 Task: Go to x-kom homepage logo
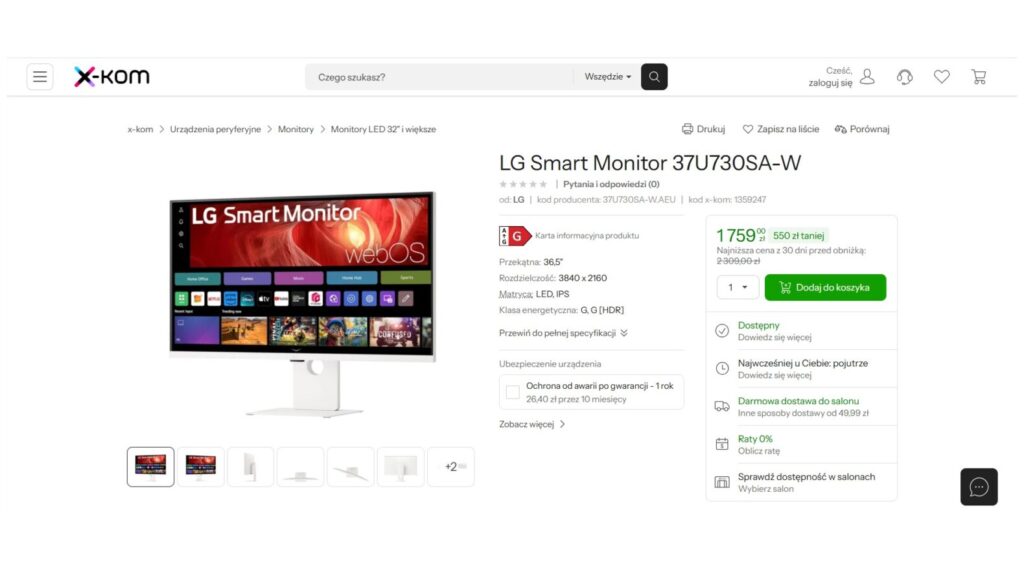click(x=112, y=76)
